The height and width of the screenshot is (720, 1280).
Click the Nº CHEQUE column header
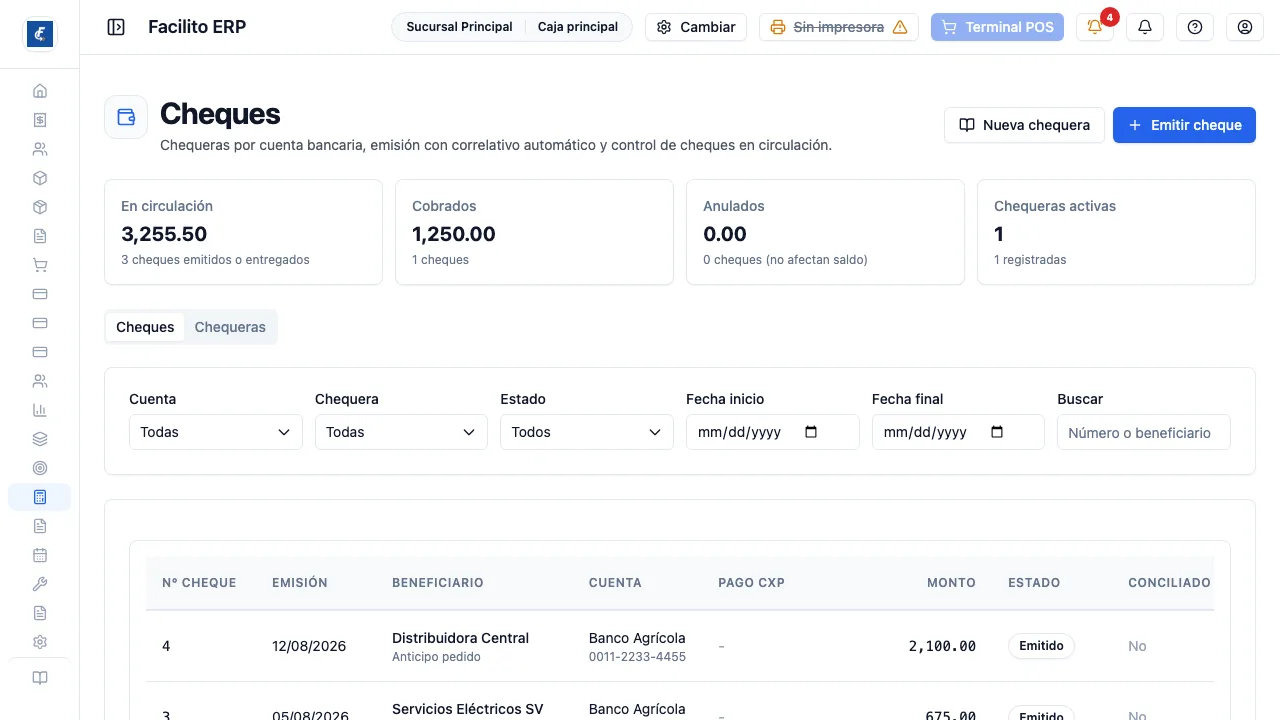click(199, 582)
